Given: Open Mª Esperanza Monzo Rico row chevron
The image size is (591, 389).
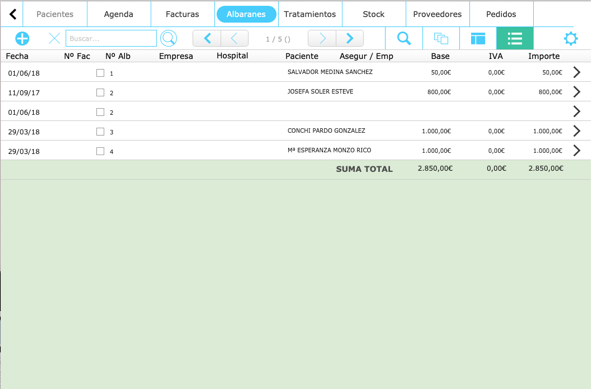Looking at the screenshot, I should coord(577,150).
